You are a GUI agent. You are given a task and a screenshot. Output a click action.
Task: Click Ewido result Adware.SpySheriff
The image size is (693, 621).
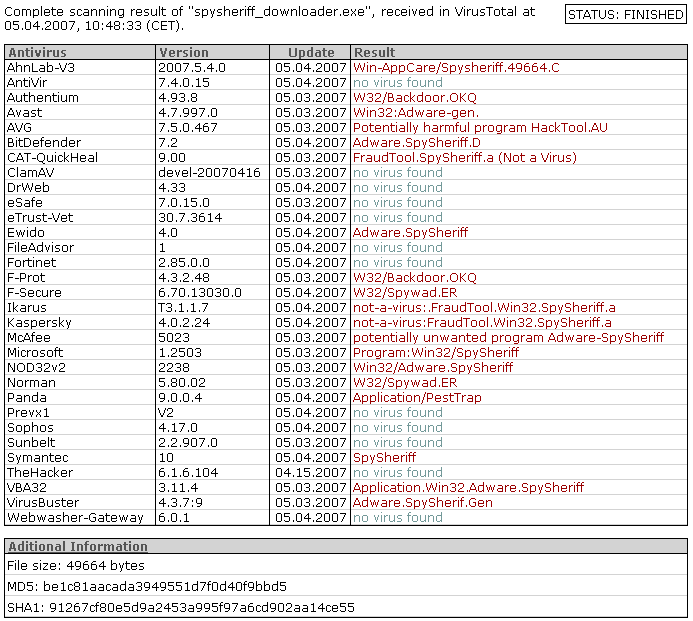click(411, 233)
